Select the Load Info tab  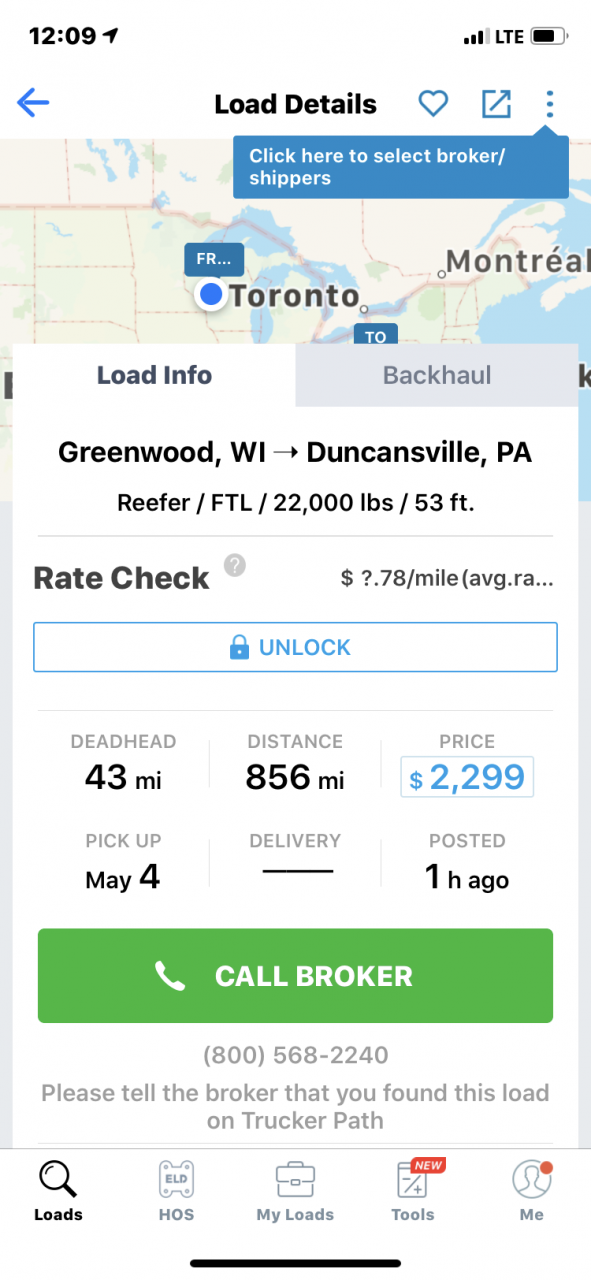pyautogui.click(x=154, y=375)
